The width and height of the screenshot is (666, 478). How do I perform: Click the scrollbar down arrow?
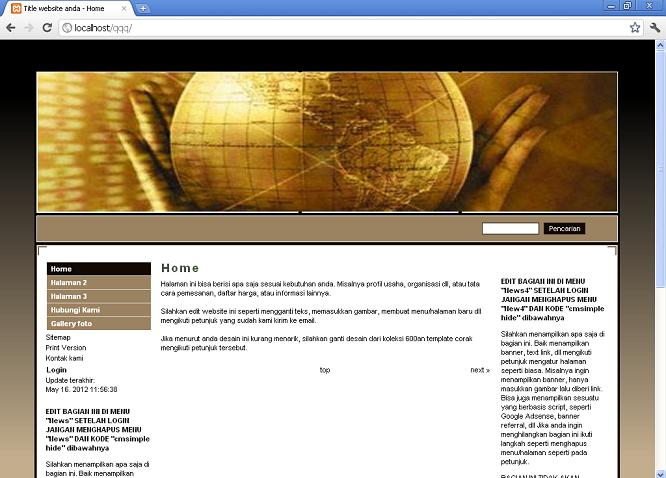660,473
